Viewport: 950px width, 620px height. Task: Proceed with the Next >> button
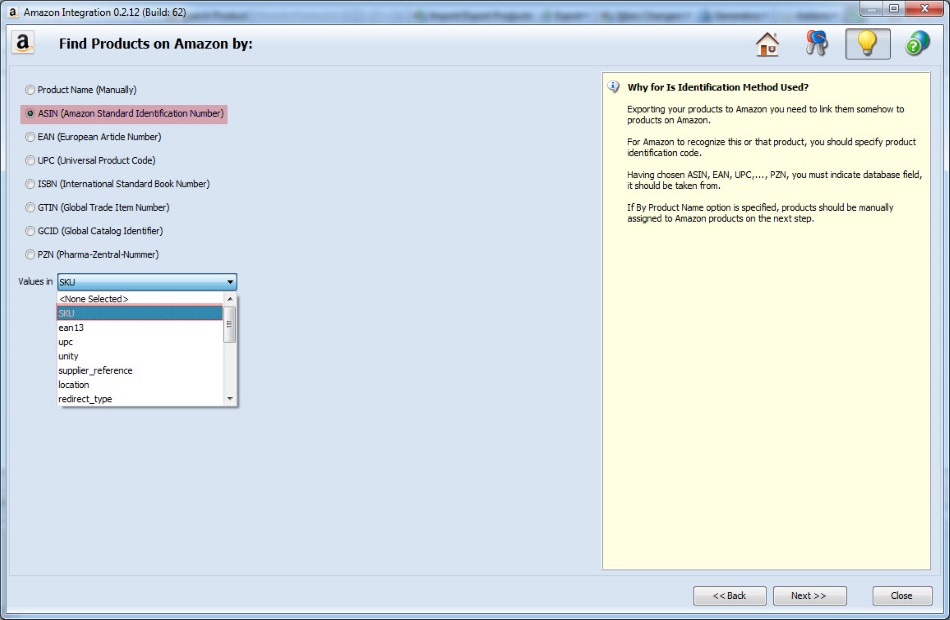pyautogui.click(x=809, y=596)
